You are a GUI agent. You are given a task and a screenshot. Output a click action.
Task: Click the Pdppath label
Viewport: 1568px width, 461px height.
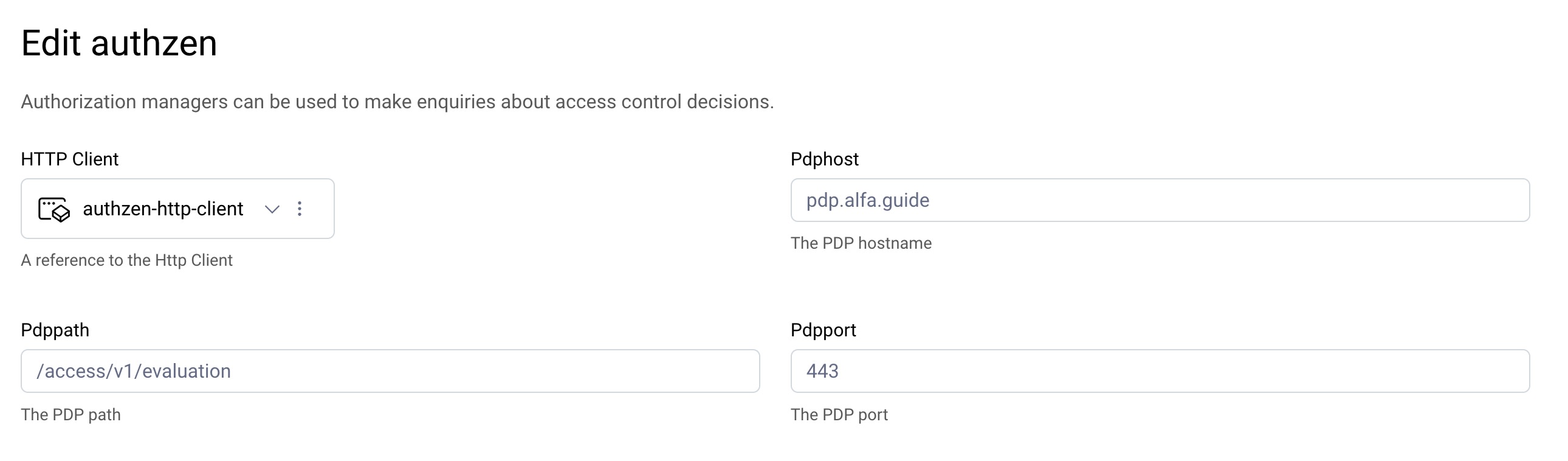click(x=55, y=330)
